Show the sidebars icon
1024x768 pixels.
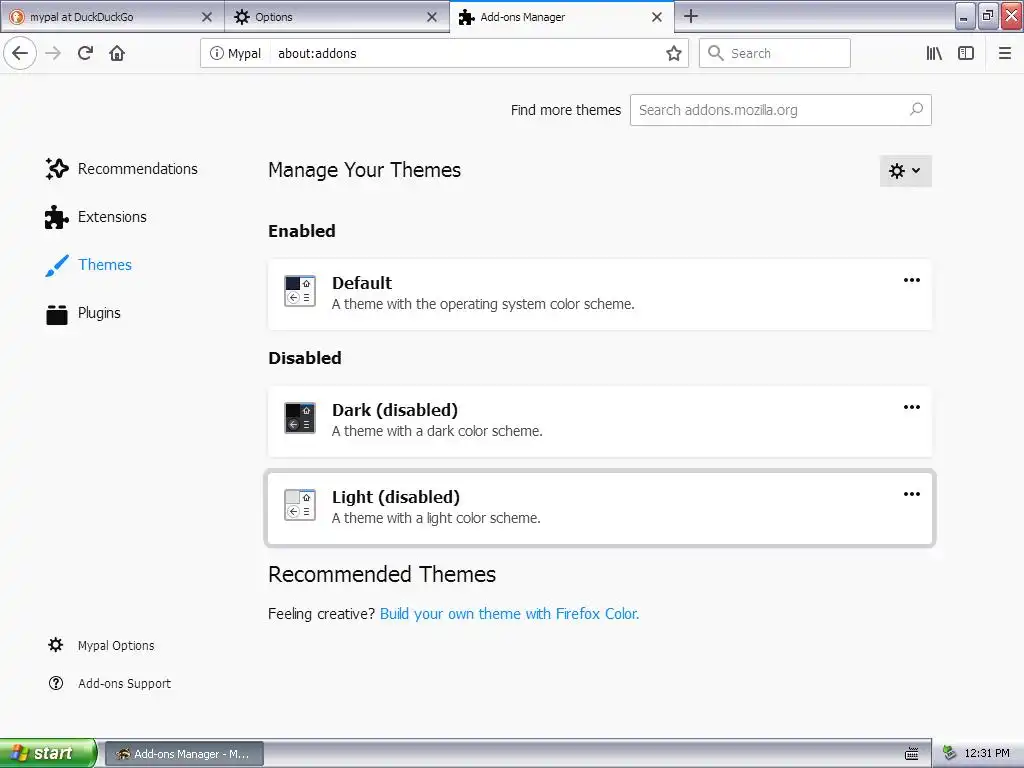(966, 53)
